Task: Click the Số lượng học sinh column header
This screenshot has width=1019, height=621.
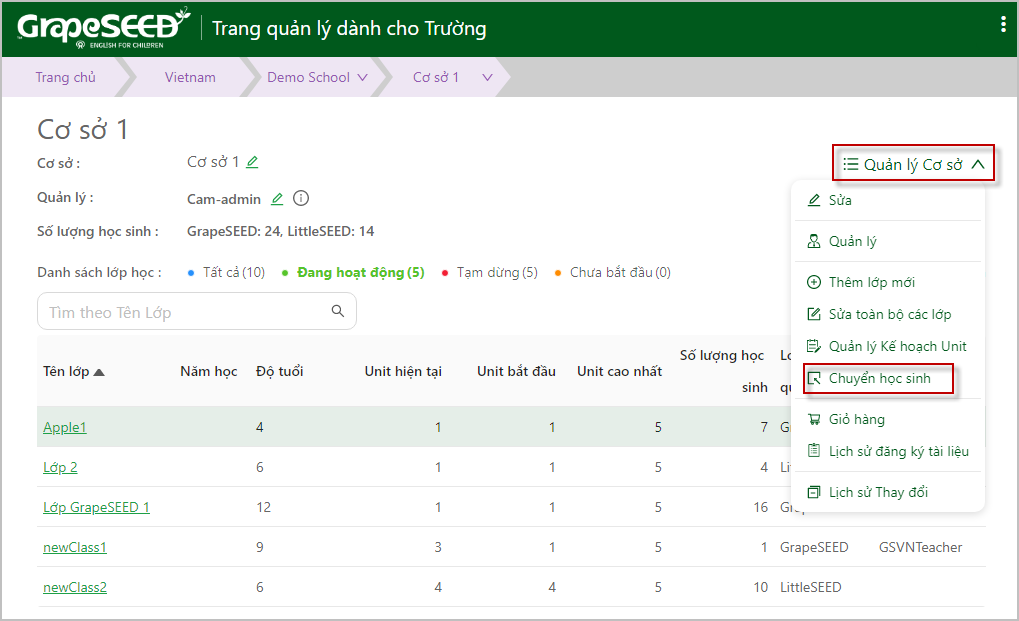Action: pos(723,371)
